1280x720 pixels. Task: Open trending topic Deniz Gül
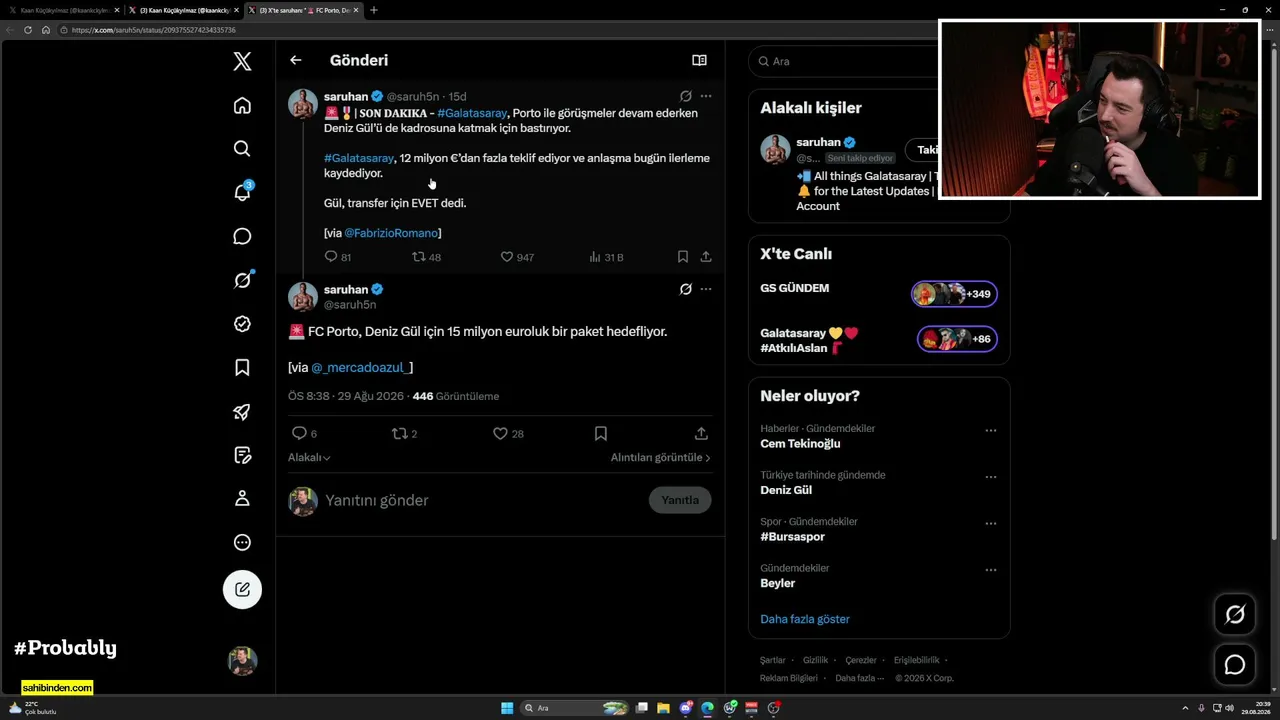(x=786, y=490)
